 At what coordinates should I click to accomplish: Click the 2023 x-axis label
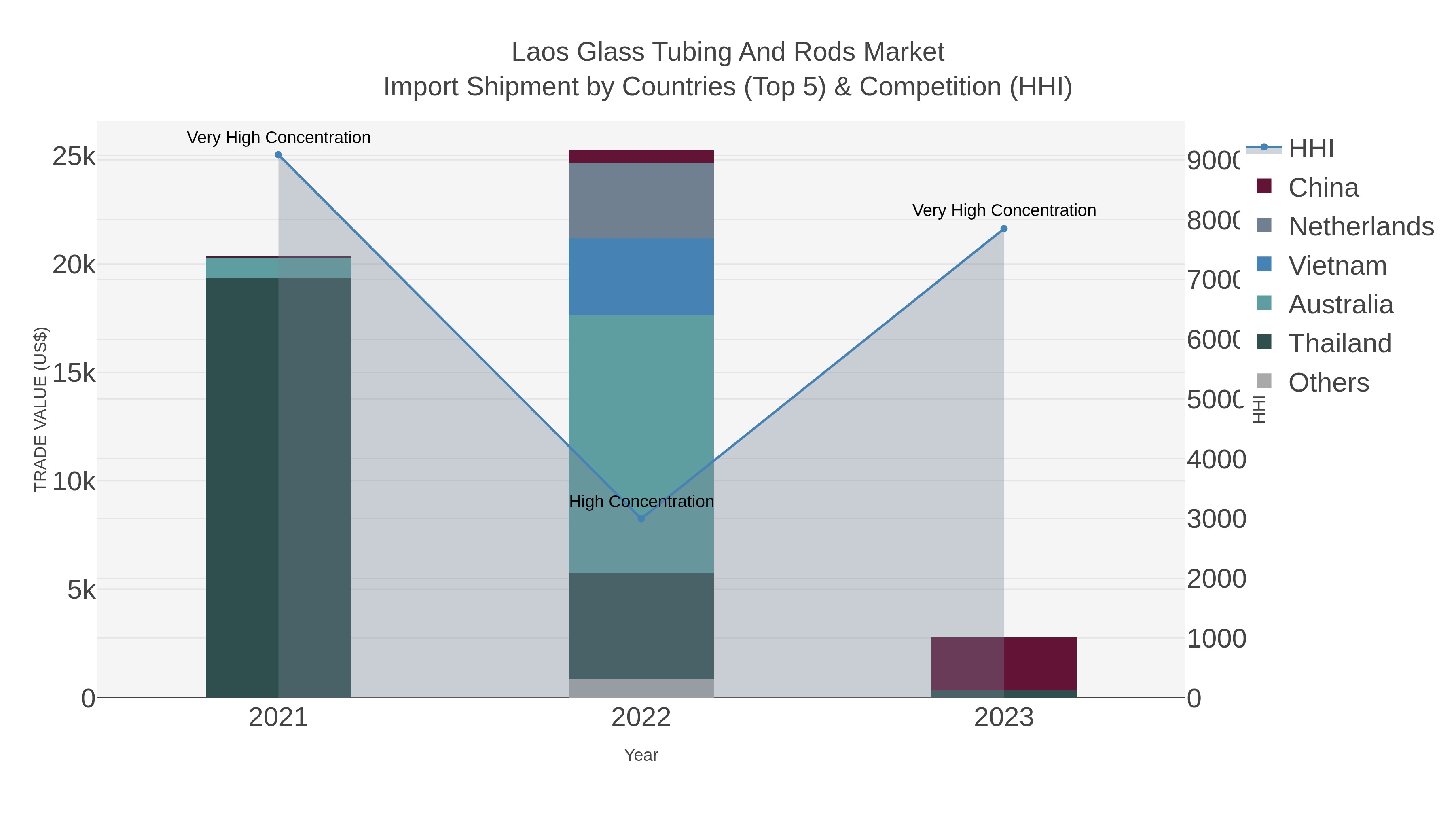pos(1004,718)
